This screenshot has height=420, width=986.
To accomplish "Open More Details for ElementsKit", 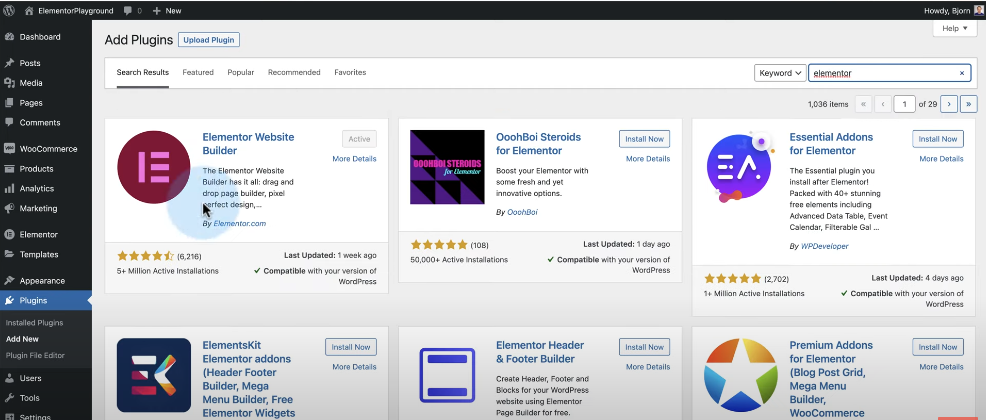I will point(355,367).
